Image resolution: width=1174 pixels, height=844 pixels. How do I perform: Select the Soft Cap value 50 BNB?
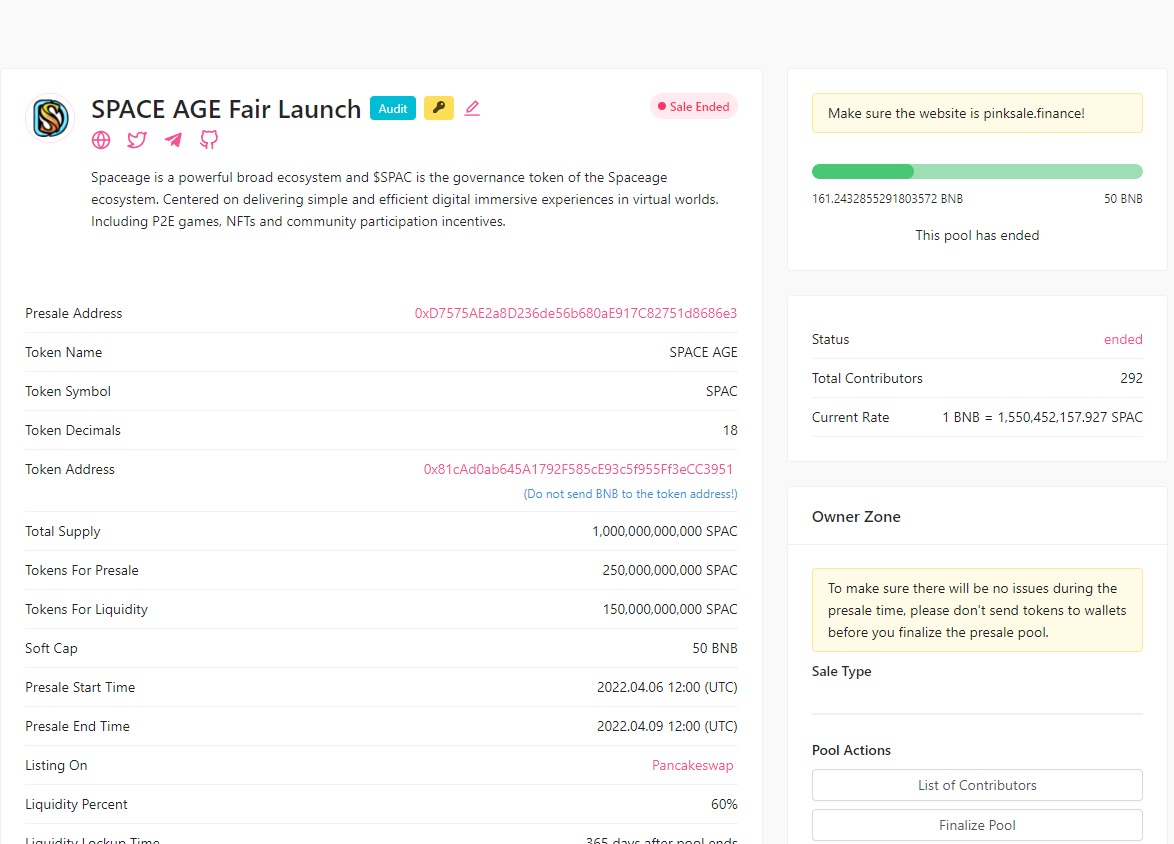click(x=715, y=648)
